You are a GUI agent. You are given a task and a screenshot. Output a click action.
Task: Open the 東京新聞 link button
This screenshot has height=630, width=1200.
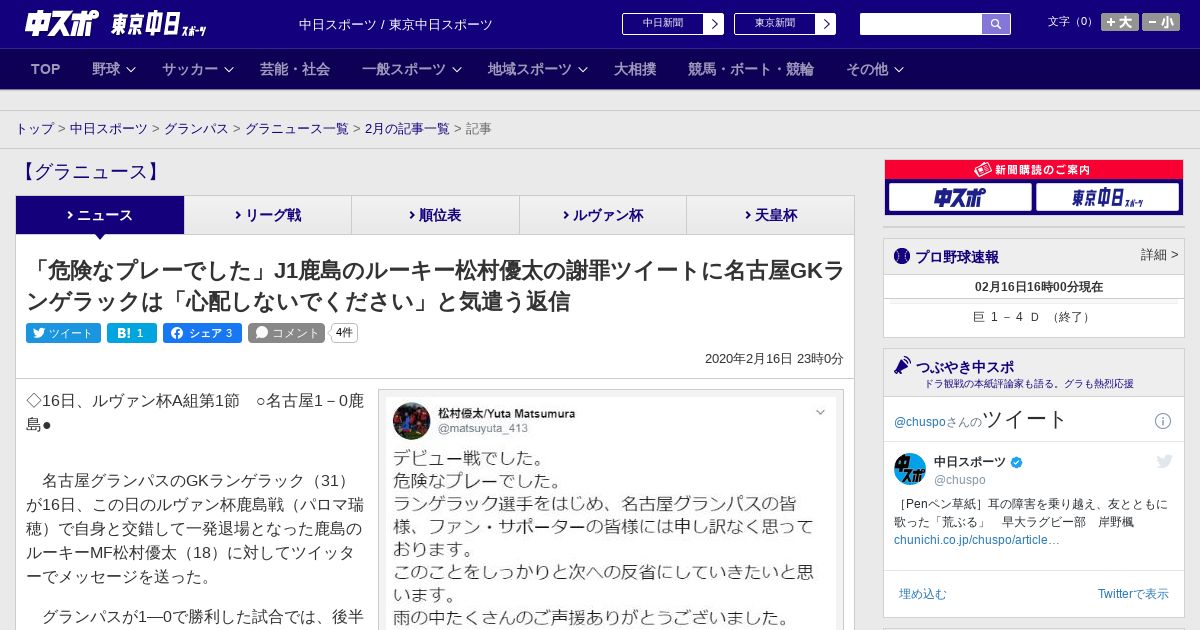coord(774,24)
